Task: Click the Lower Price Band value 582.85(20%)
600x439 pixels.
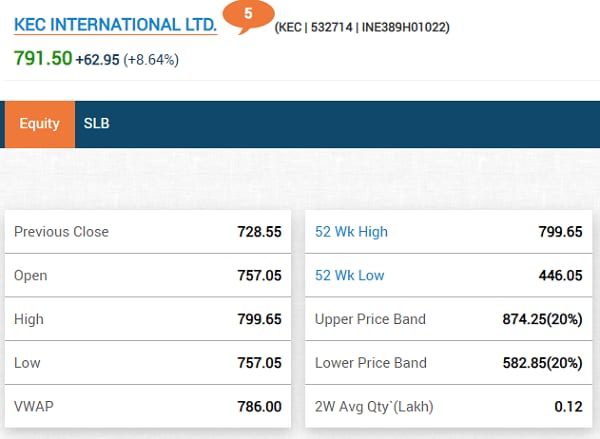Action: (542, 363)
